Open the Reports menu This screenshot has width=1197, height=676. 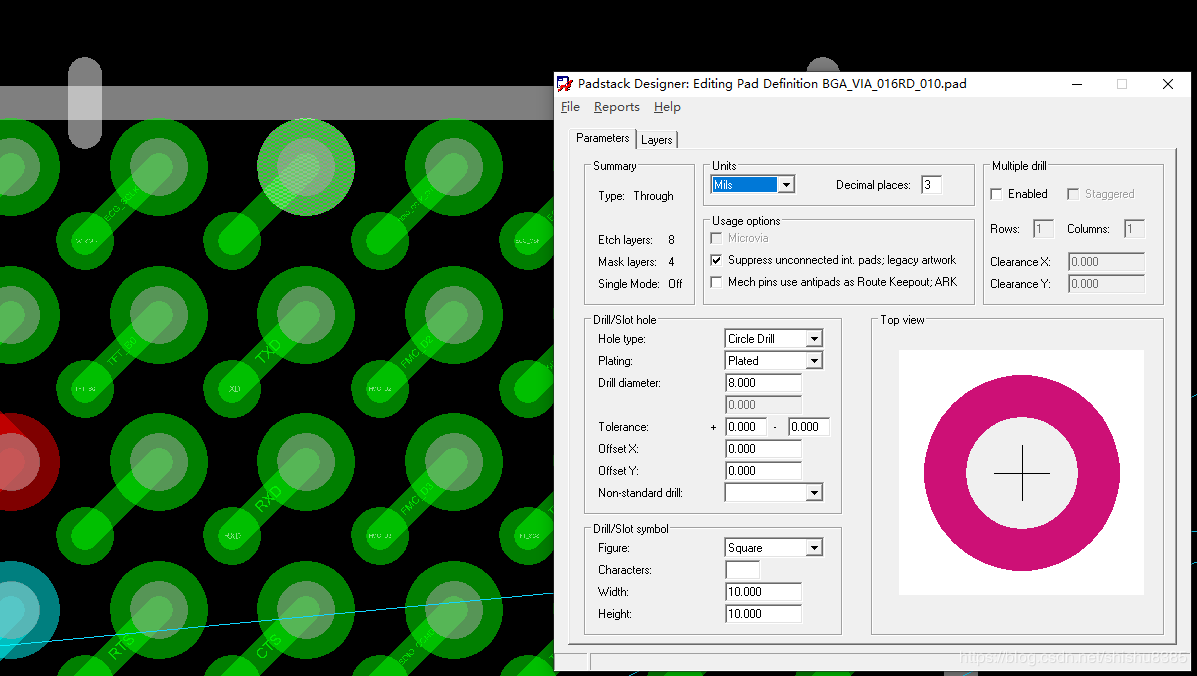(616, 107)
